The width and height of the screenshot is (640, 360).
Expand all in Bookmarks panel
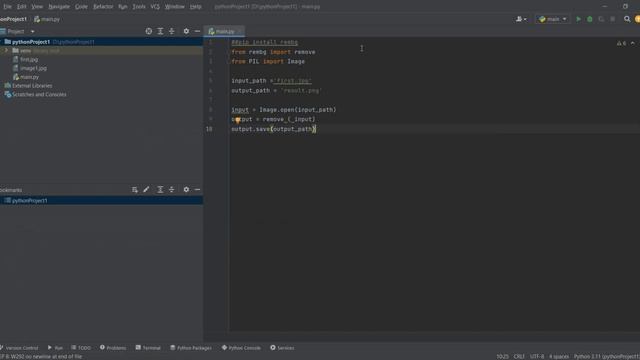(160, 189)
